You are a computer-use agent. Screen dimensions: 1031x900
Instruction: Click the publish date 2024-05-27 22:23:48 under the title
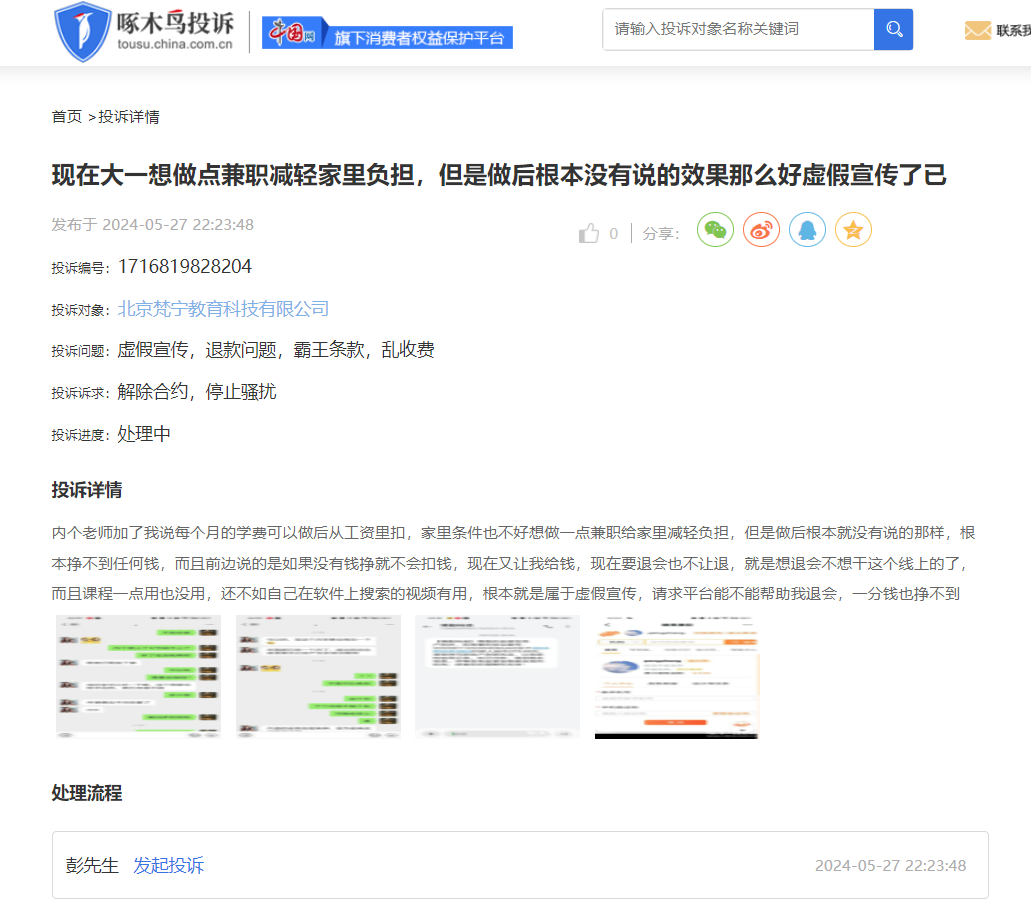[x=178, y=225]
